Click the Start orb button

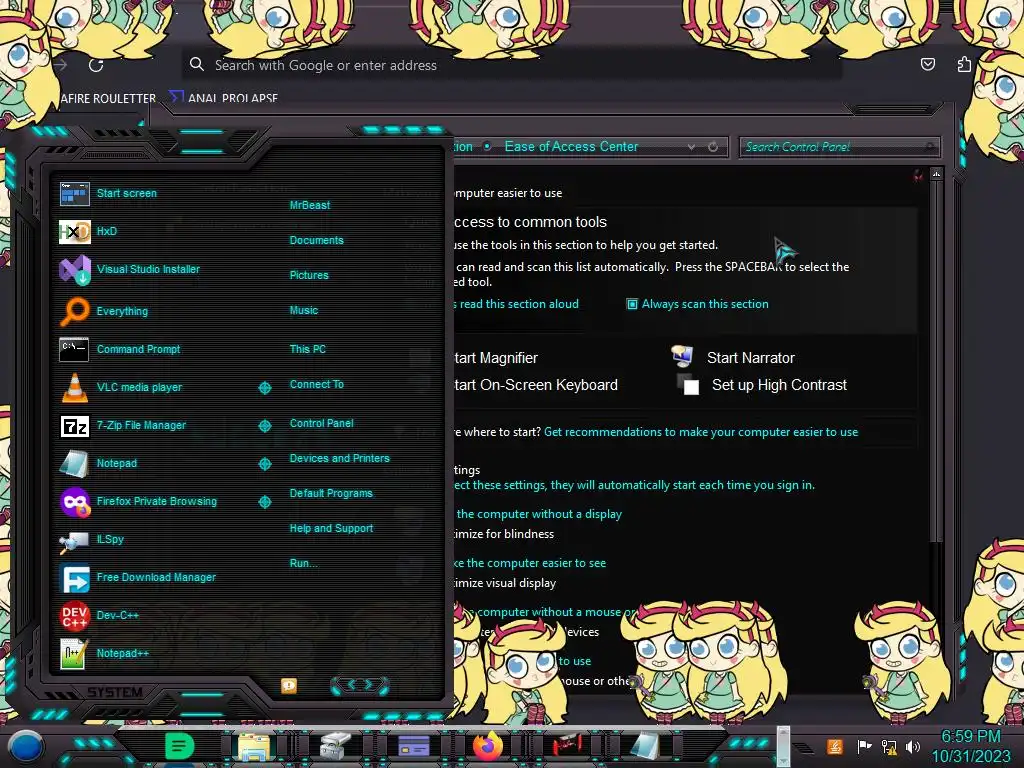(x=27, y=746)
